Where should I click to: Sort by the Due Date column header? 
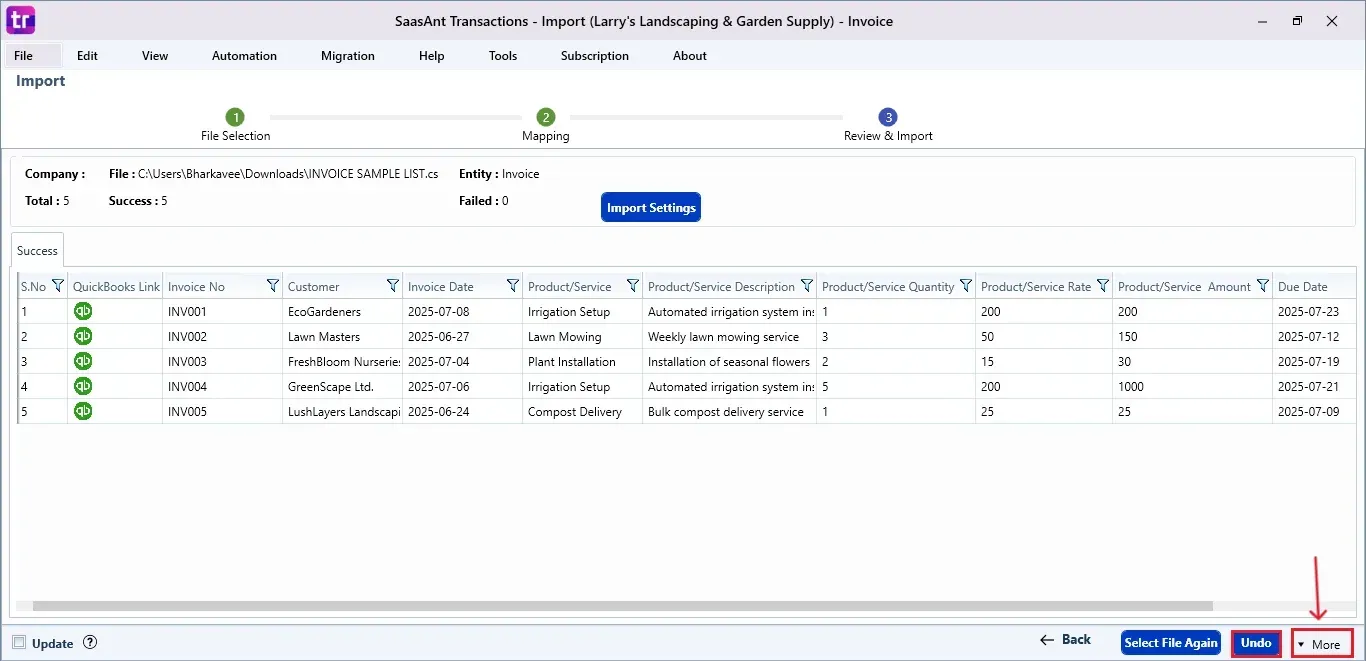click(1302, 286)
